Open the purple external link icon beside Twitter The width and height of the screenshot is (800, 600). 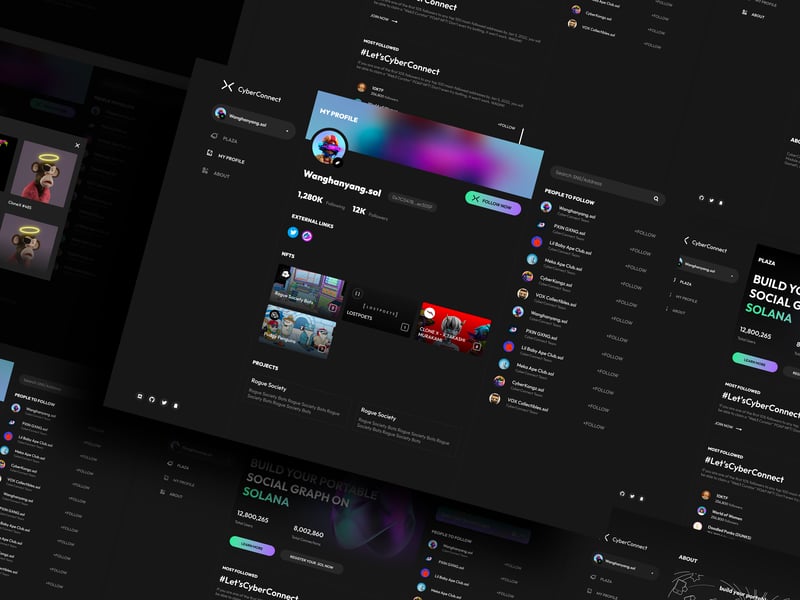click(x=307, y=236)
